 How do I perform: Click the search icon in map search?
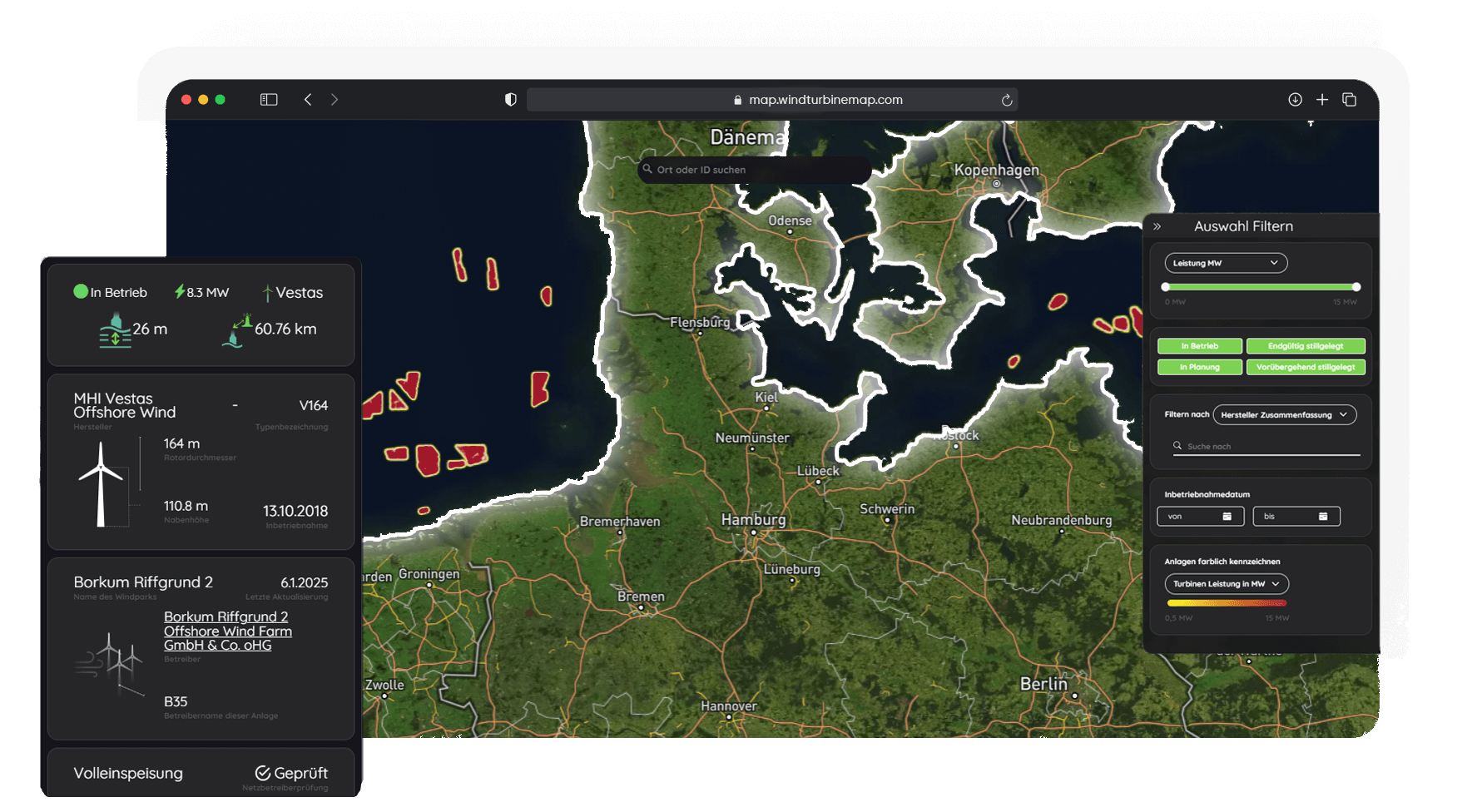click(647, 169)
